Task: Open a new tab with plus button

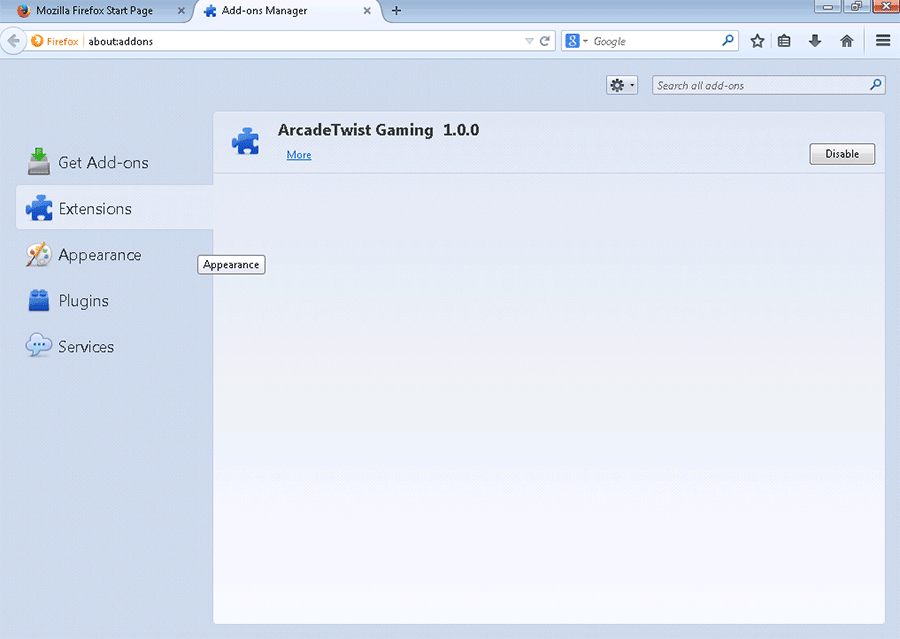Action: 396,11
